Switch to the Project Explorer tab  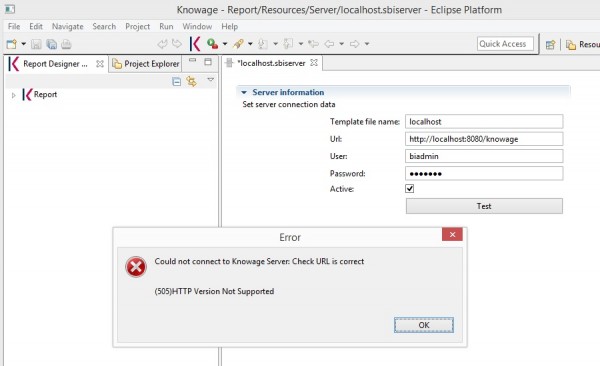146,64
